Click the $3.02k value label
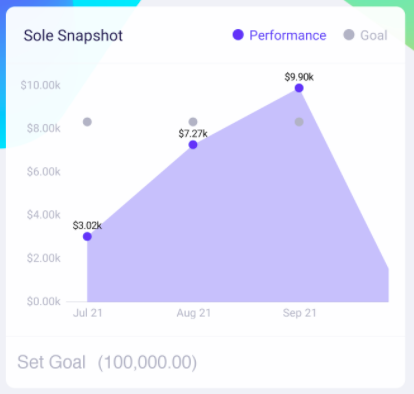Screen dimensions: 414x394 [x=87, y=226]
